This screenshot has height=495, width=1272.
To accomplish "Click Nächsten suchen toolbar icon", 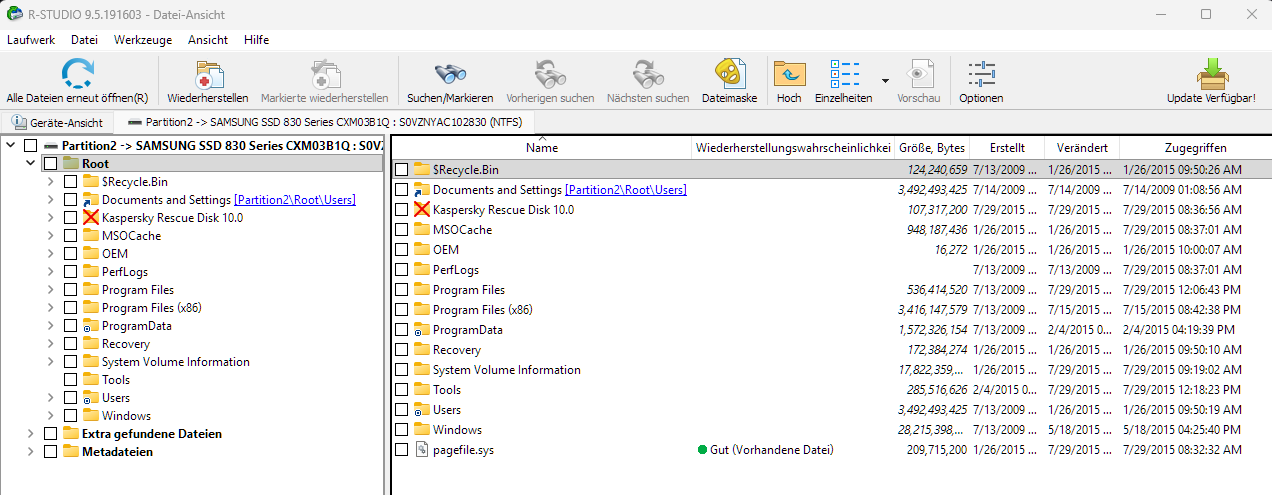I will 648,74.
